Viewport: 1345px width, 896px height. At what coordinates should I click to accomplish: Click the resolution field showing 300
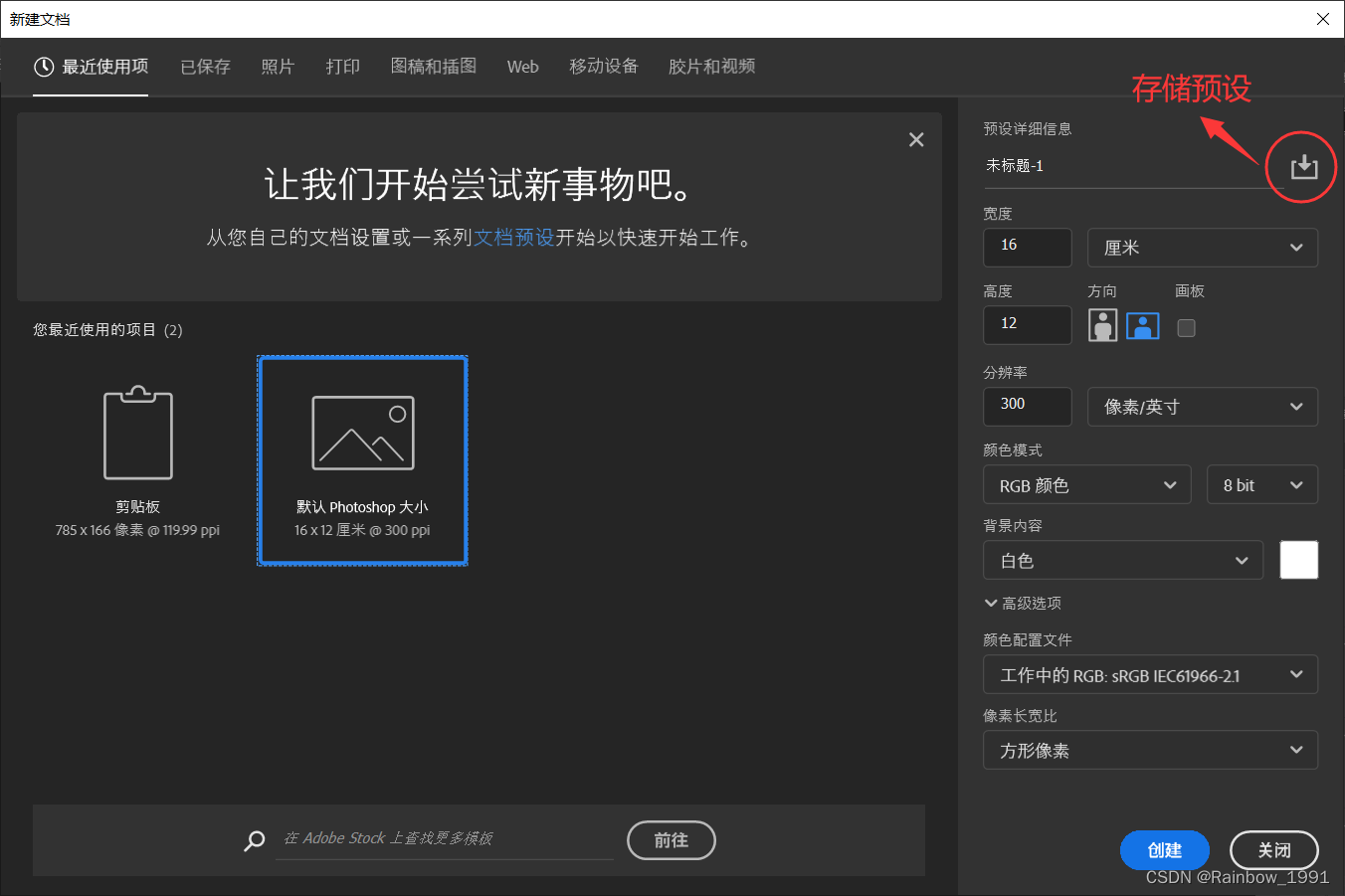1028,406
